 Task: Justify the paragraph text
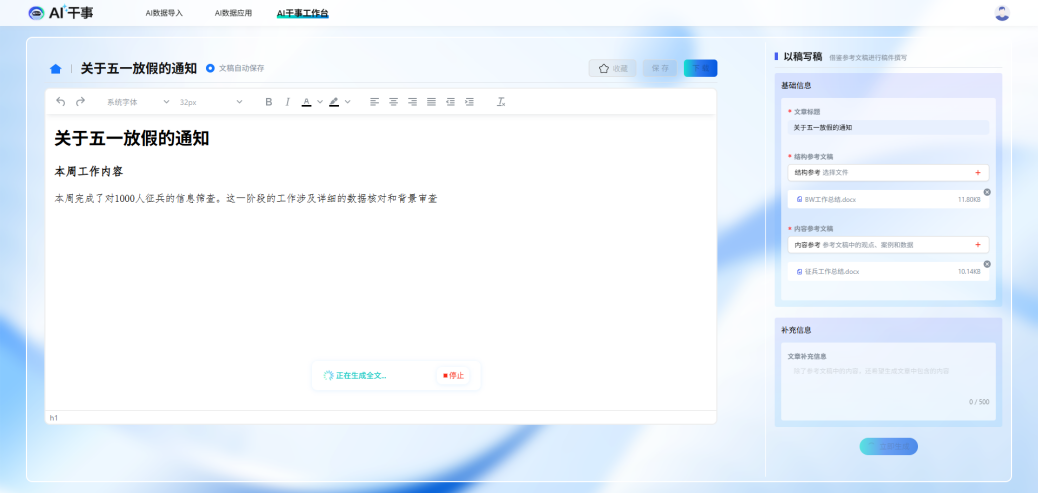coord(431,102)
